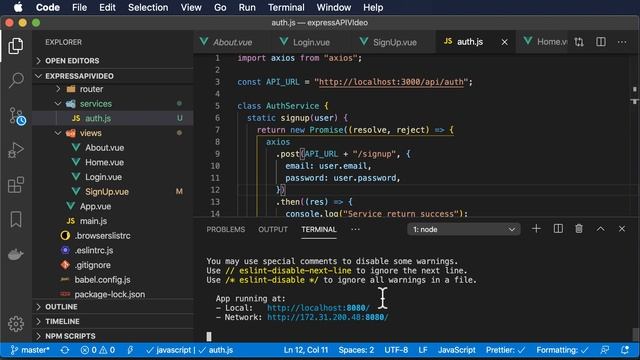Click the feedback icon in status bar
Viewport: 640px width, 360px height.
(604, 350)
